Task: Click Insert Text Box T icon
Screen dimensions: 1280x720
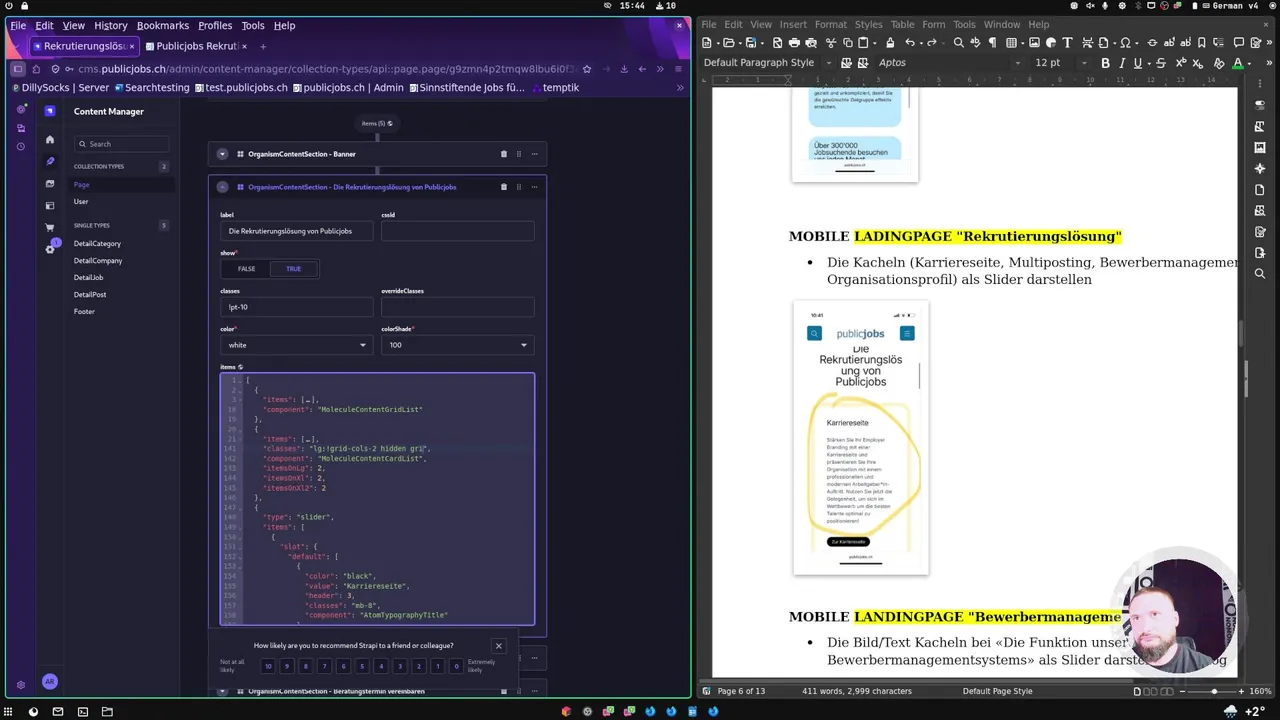Action: [1067, 43]
